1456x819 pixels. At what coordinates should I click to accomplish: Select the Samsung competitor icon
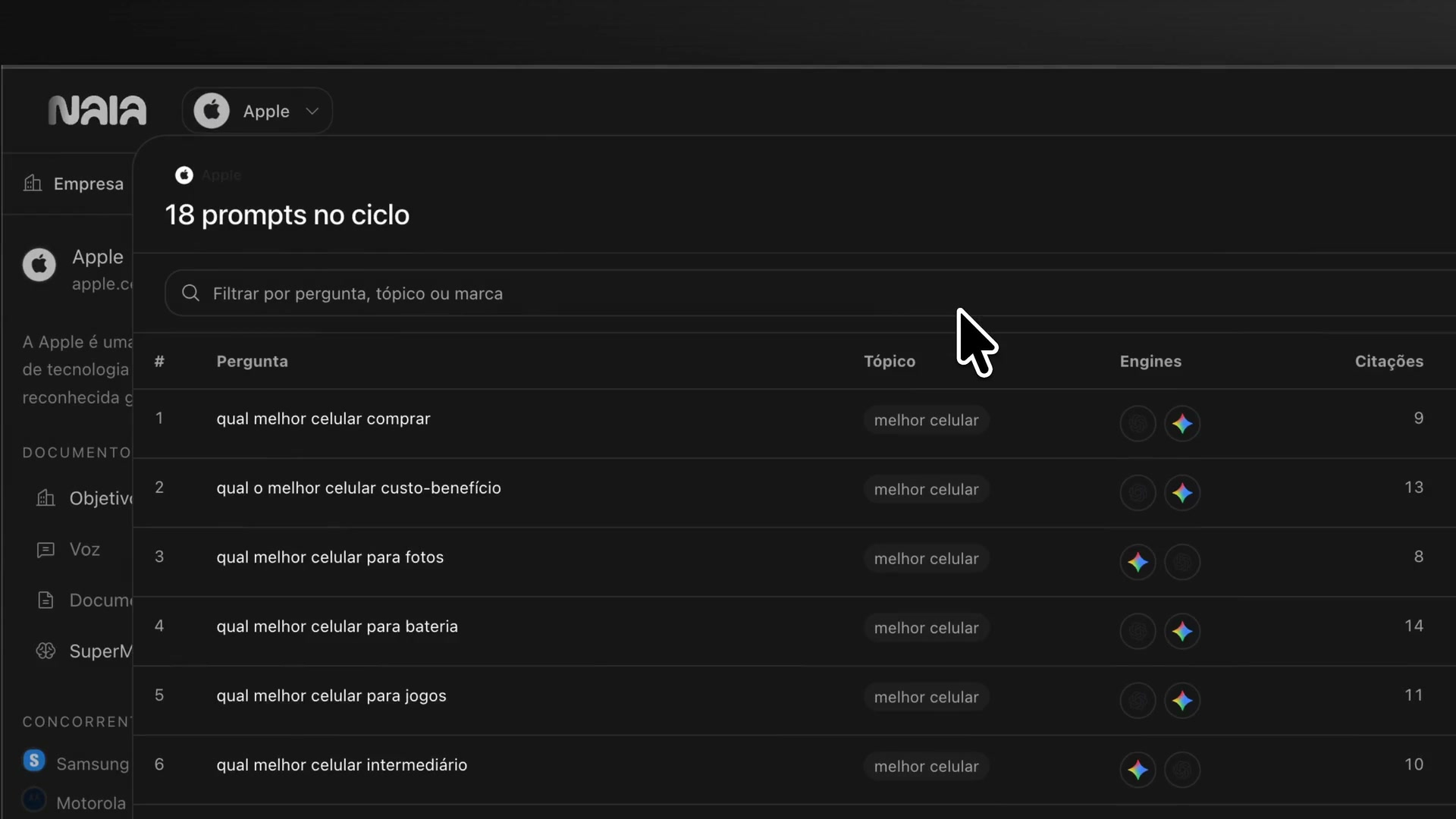34,761
